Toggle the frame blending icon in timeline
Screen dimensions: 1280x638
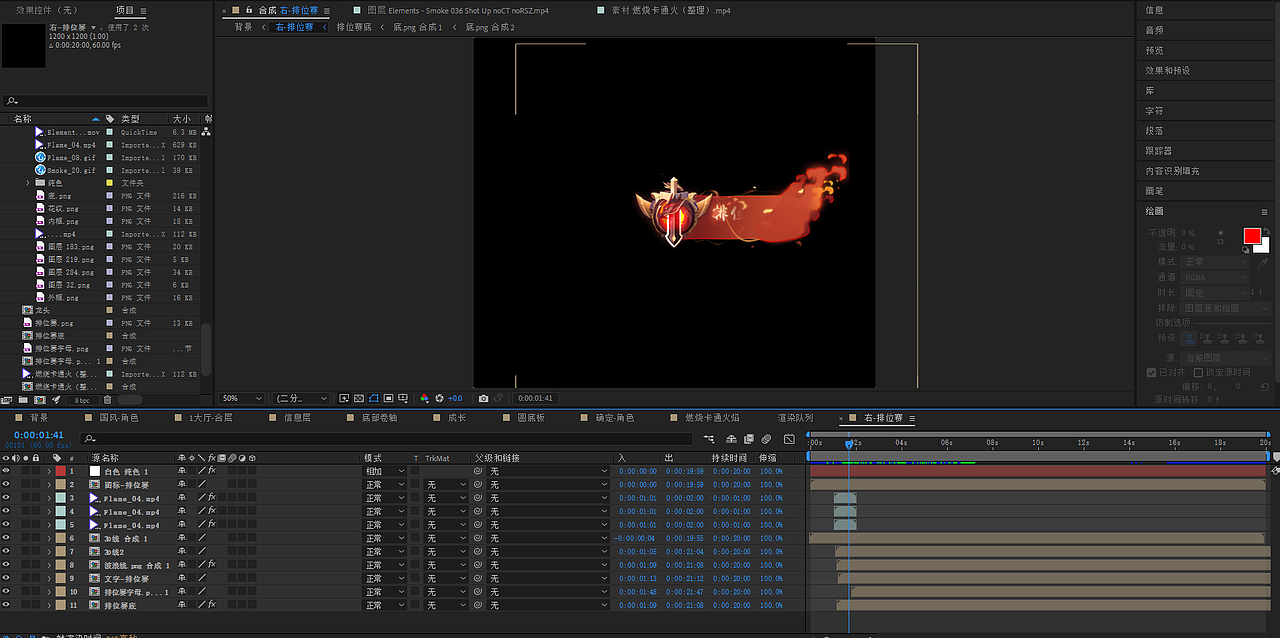749,439
